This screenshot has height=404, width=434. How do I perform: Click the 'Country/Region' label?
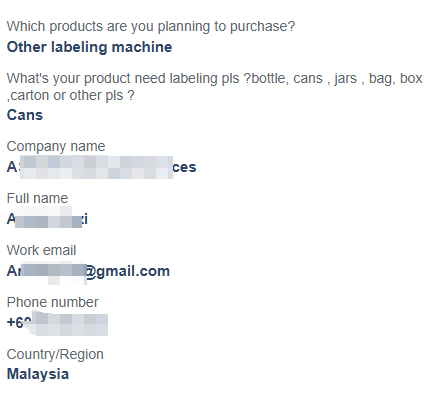pyautogui.click(x=55, y=354)
